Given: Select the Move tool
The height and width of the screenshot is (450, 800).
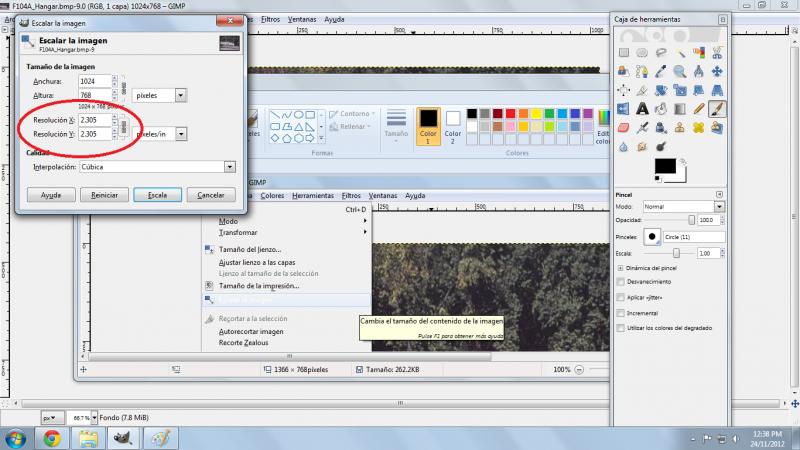Looking at the screenshot, I should pos(717,71).
